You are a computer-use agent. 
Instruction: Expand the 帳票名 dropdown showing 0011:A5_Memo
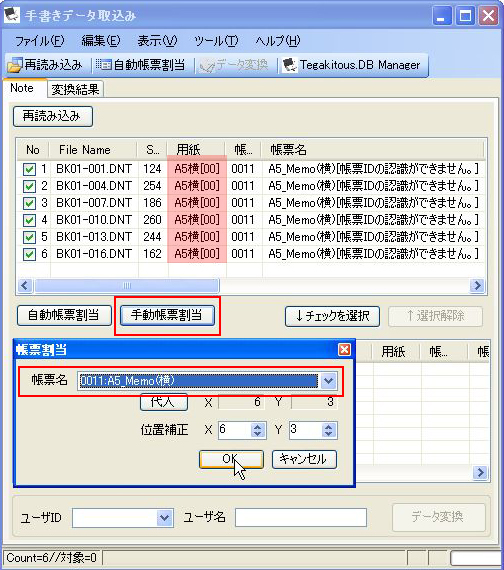click(x=328, y=381)
